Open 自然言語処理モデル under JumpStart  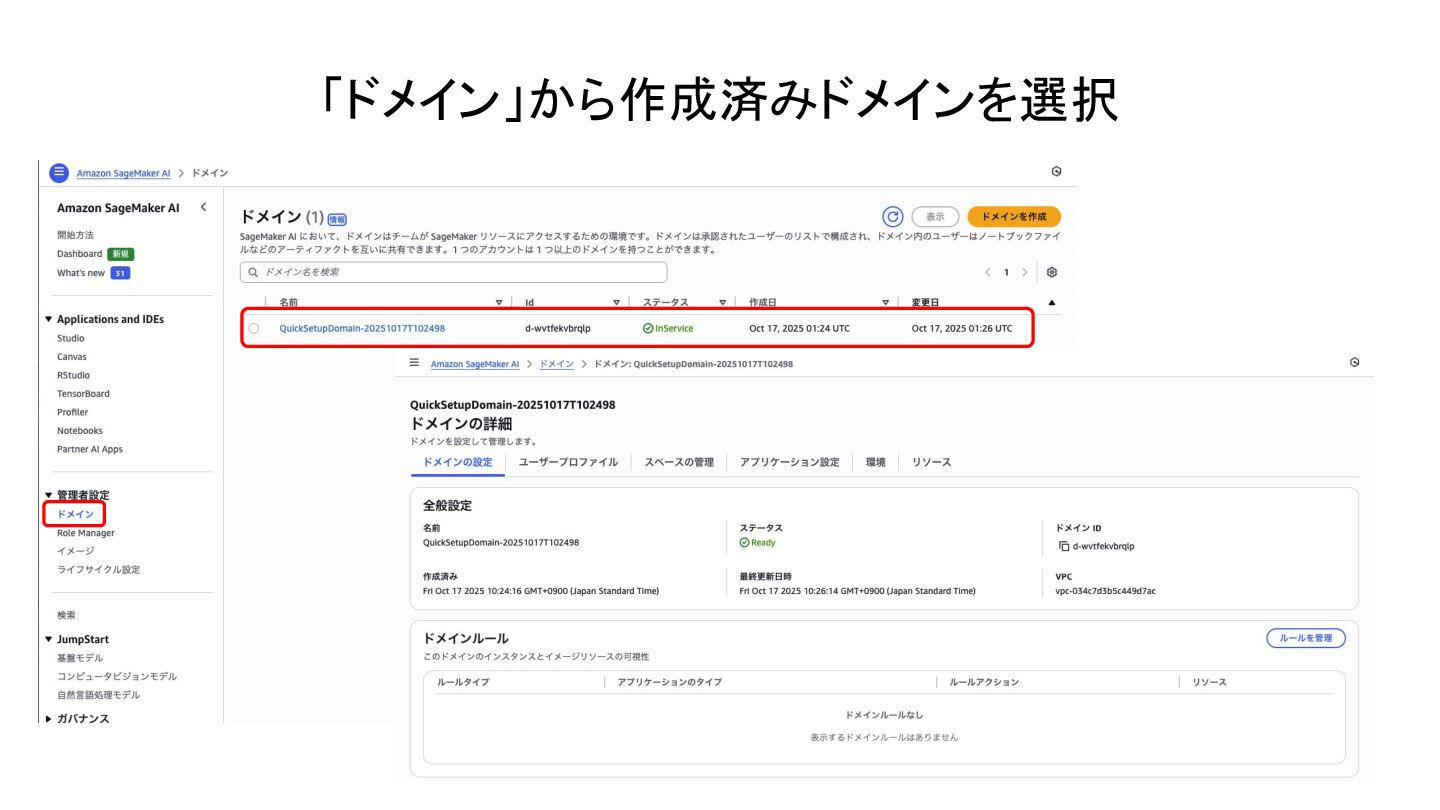click(99, 694)
